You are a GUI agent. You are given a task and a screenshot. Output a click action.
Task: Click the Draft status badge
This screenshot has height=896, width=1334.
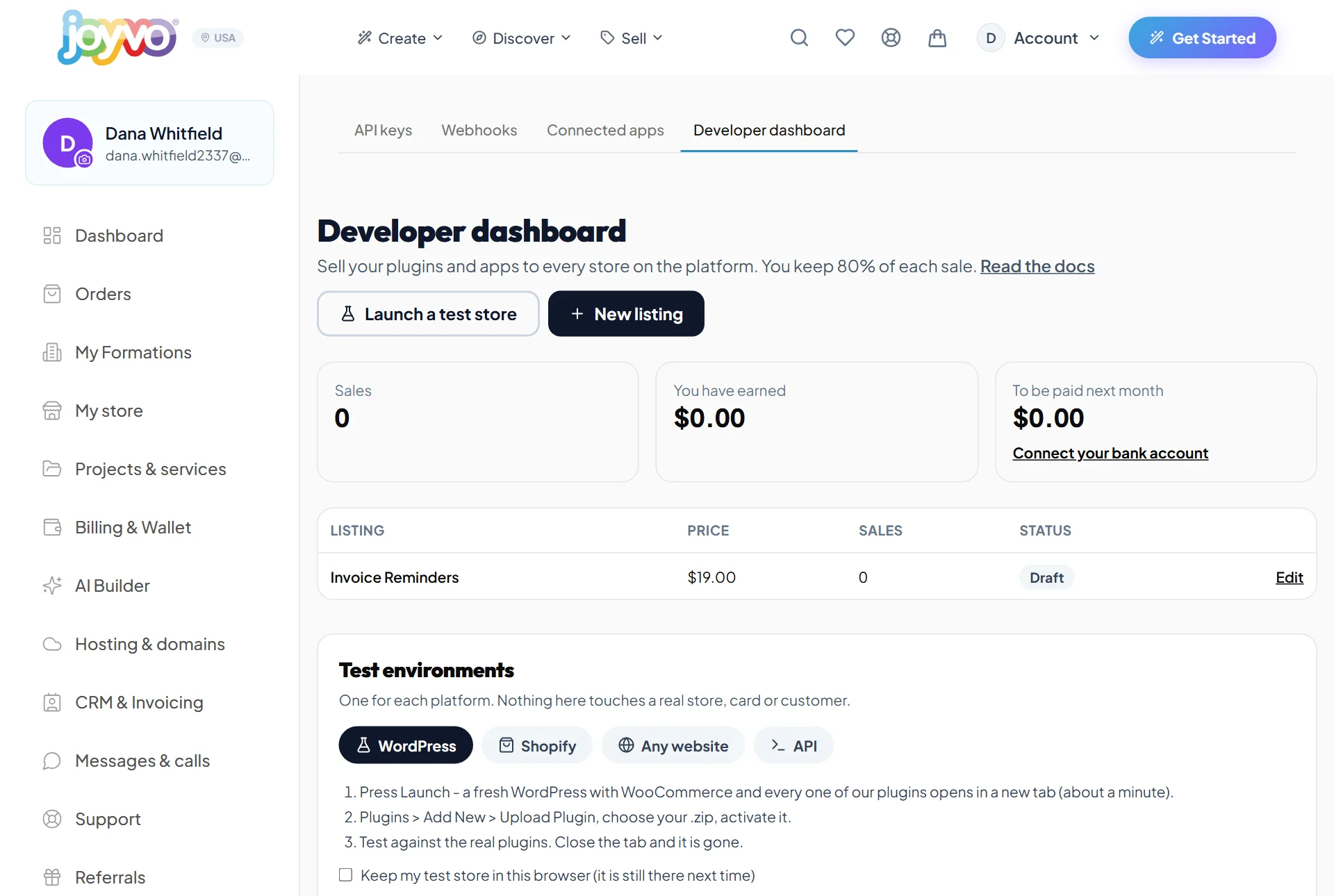click(1046, 577)
